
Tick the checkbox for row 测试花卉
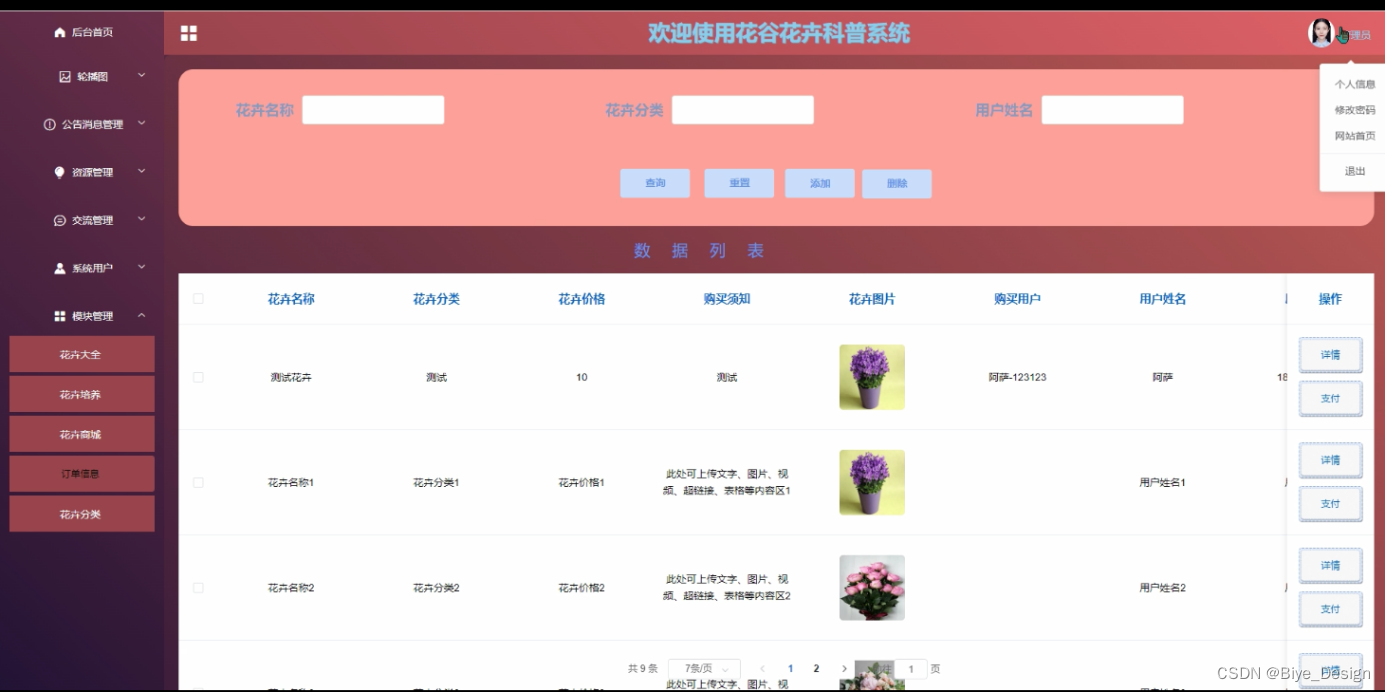point(198,377)
